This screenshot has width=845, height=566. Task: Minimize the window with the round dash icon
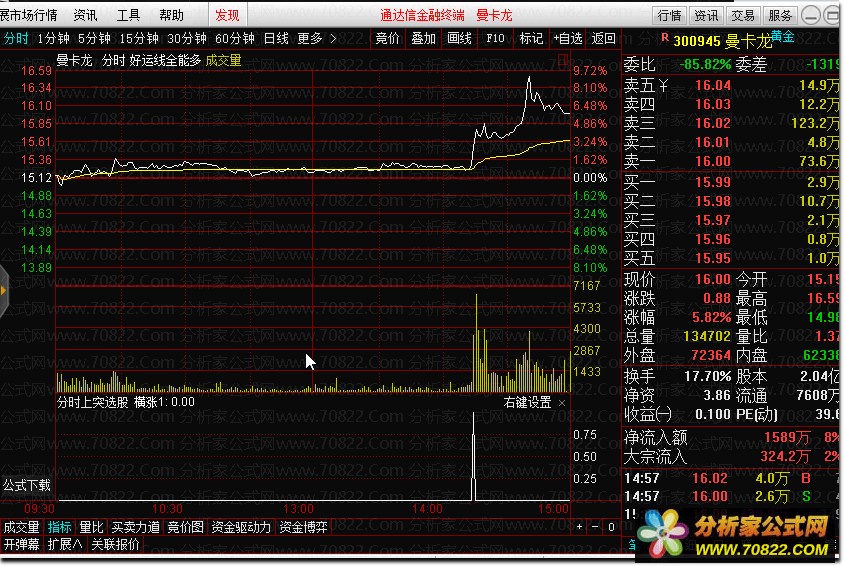point(811,16)
